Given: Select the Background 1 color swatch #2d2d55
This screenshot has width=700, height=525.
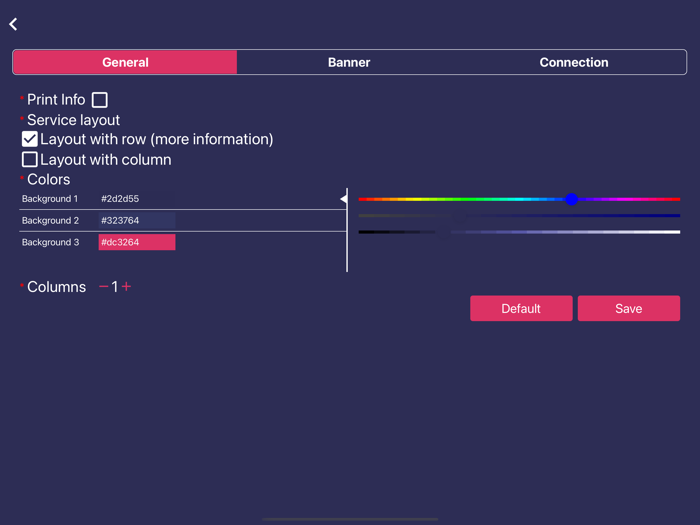Looking at the screenshot, I should pos(137,199).
